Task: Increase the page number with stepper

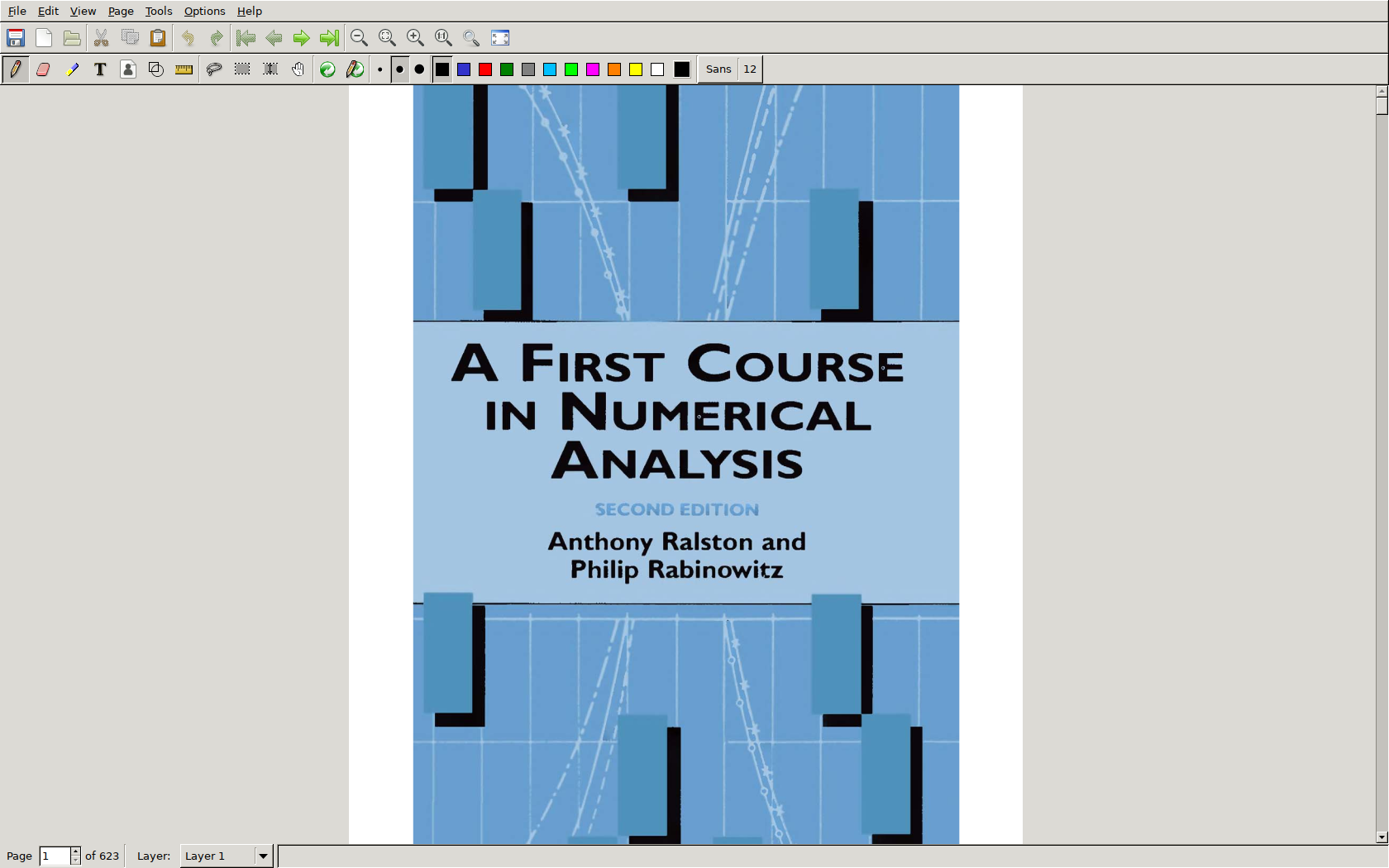Action: pos(75,851)
